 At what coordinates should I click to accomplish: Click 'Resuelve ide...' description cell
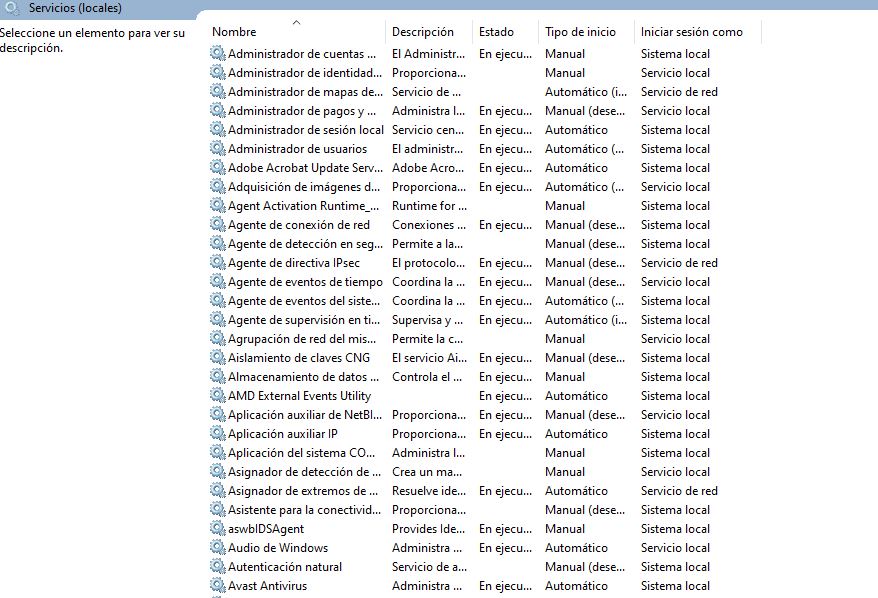click(x=429, y=491)
